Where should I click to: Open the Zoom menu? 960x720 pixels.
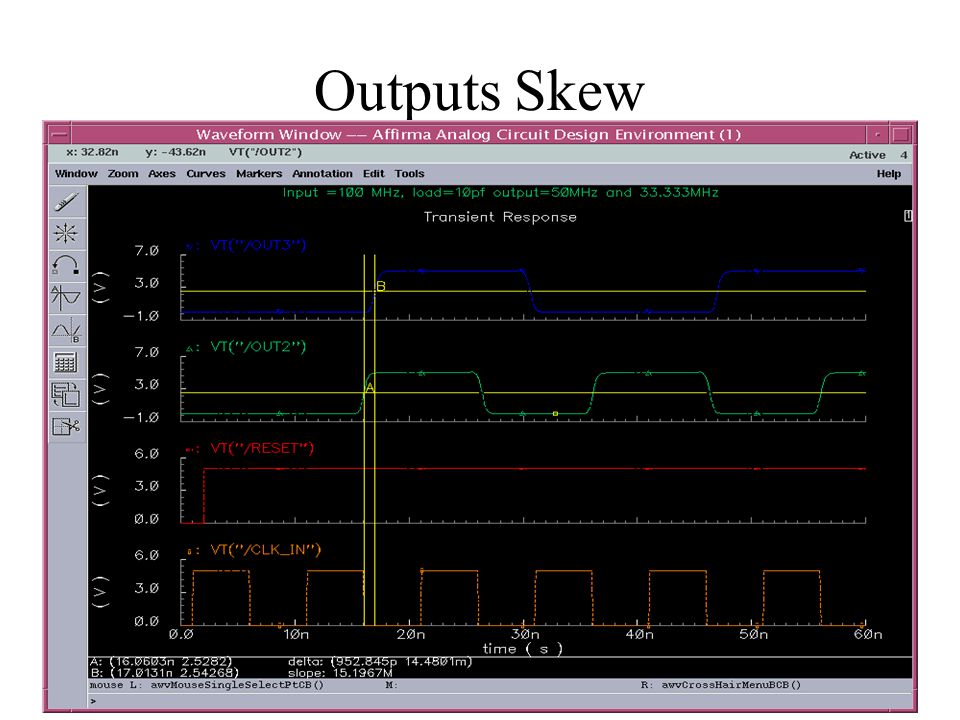pos(123,174)
